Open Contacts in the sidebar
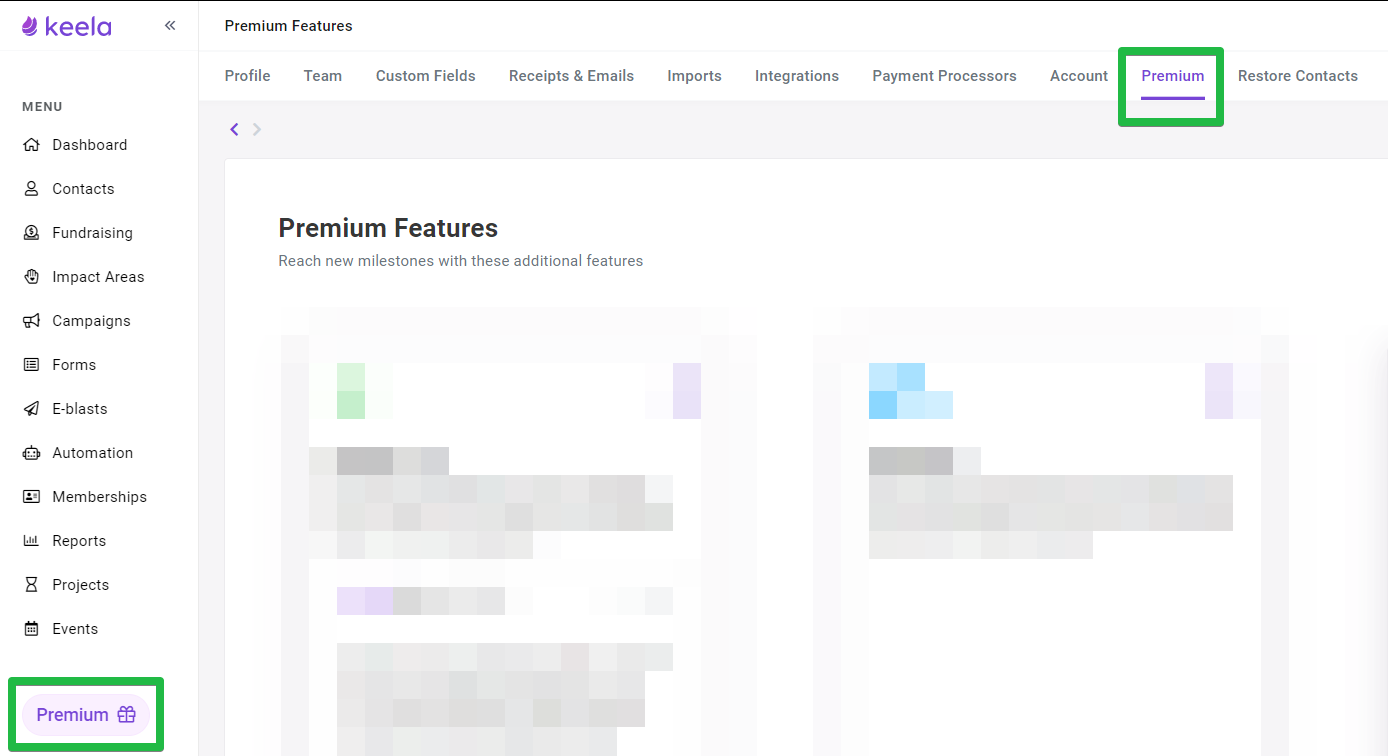Image resolution: width=1388 pixels, height=756 pixels. tap(83, 189)
